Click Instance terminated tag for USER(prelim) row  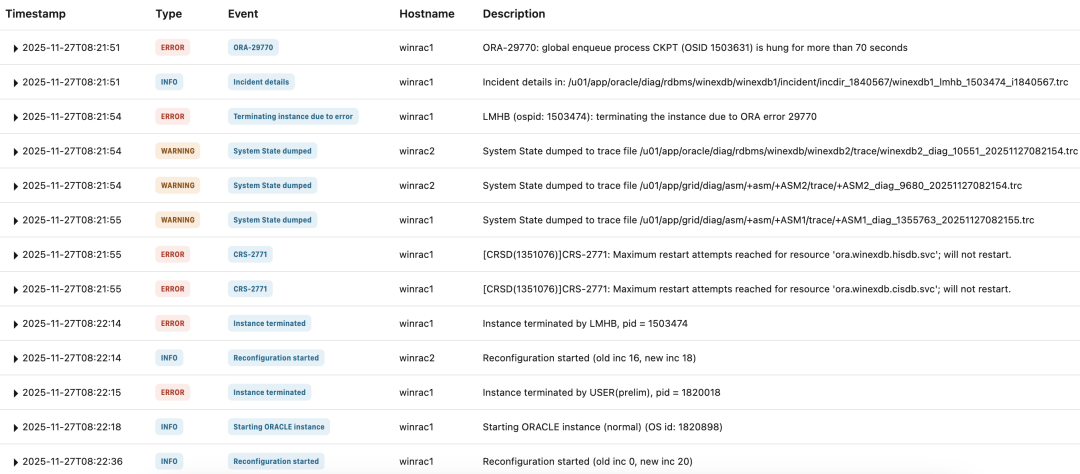tap(269, 392)
